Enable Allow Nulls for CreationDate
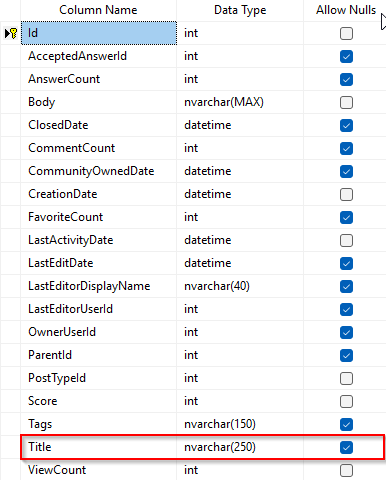386x480 pixels. pyautogui.click(x=346, y=194)
